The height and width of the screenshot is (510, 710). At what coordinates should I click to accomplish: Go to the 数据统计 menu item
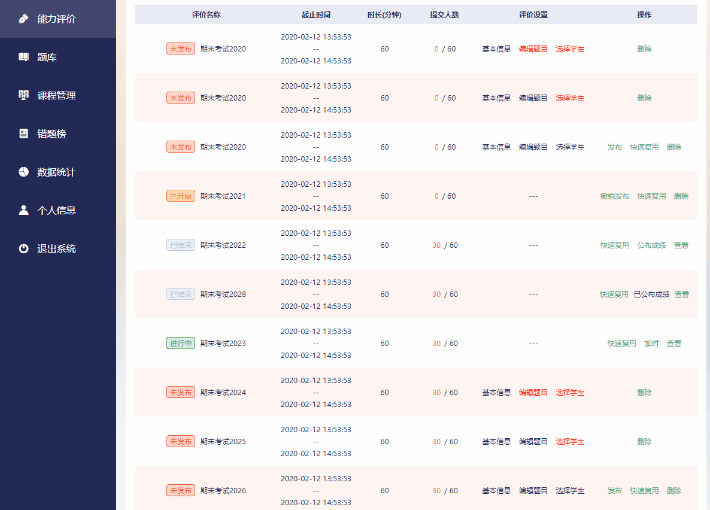58,172
